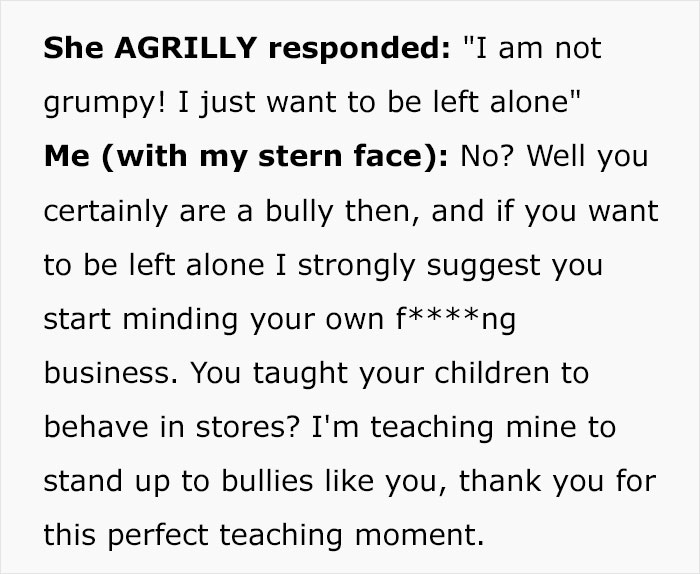This screenshot has height=574, width=700.
Task: Click the phrase 'perfect teaching moment.'
Action: 296,535
